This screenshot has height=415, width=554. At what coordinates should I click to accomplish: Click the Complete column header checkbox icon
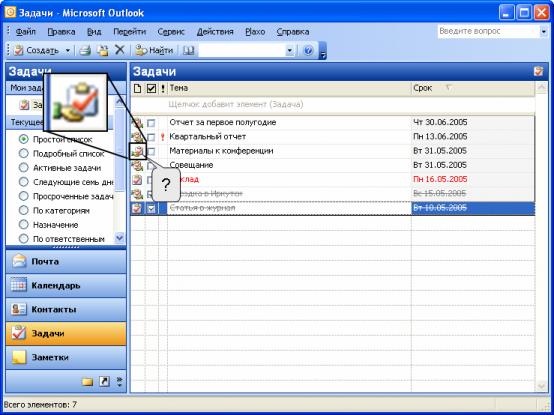pos(151,88)
